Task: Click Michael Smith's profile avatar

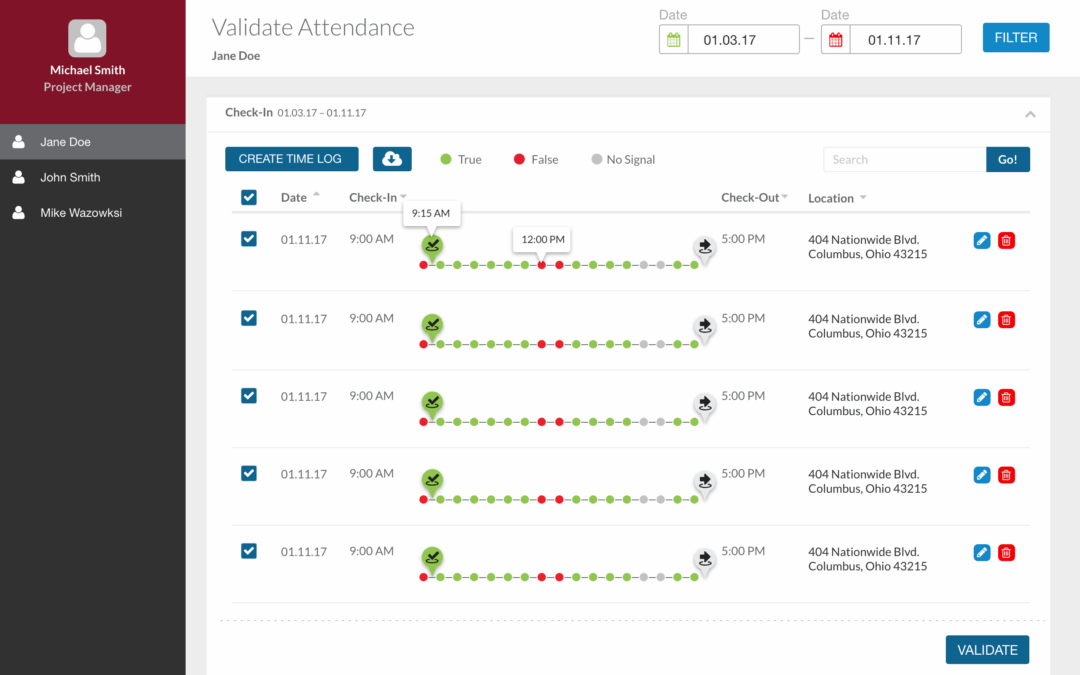Action: point(87,39)
